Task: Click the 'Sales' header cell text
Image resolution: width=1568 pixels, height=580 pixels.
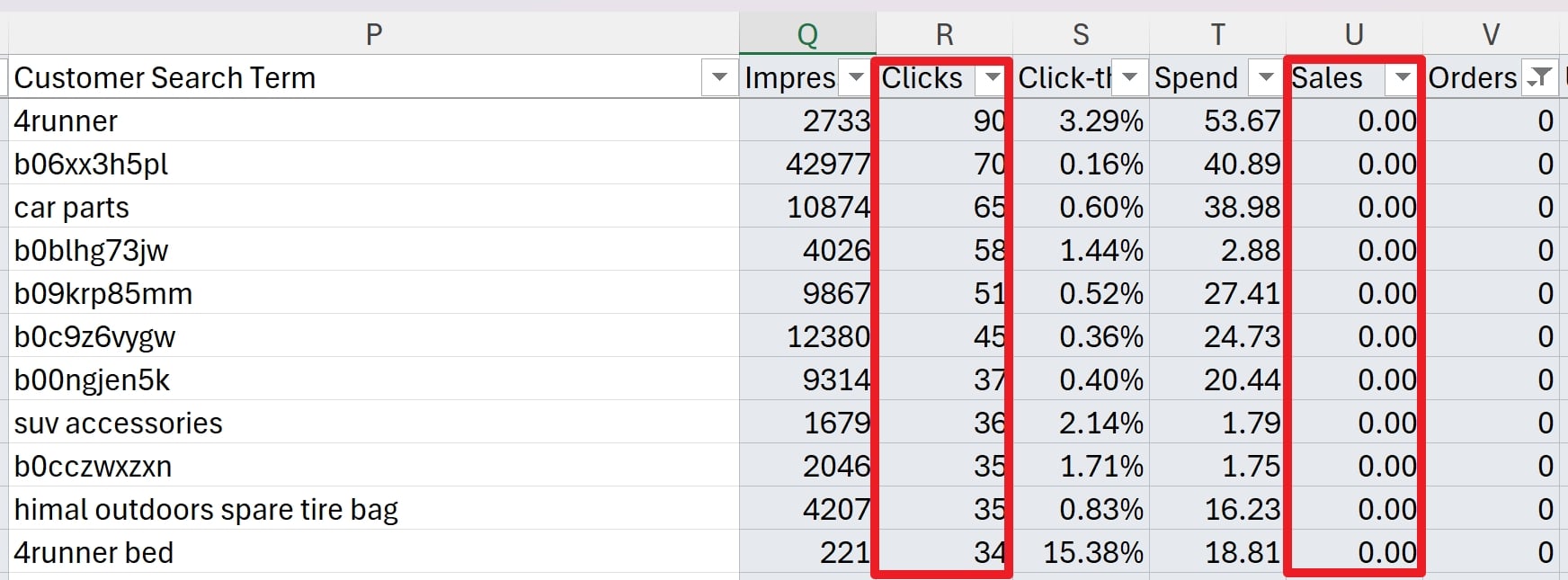Action: tap(1327, 78)
